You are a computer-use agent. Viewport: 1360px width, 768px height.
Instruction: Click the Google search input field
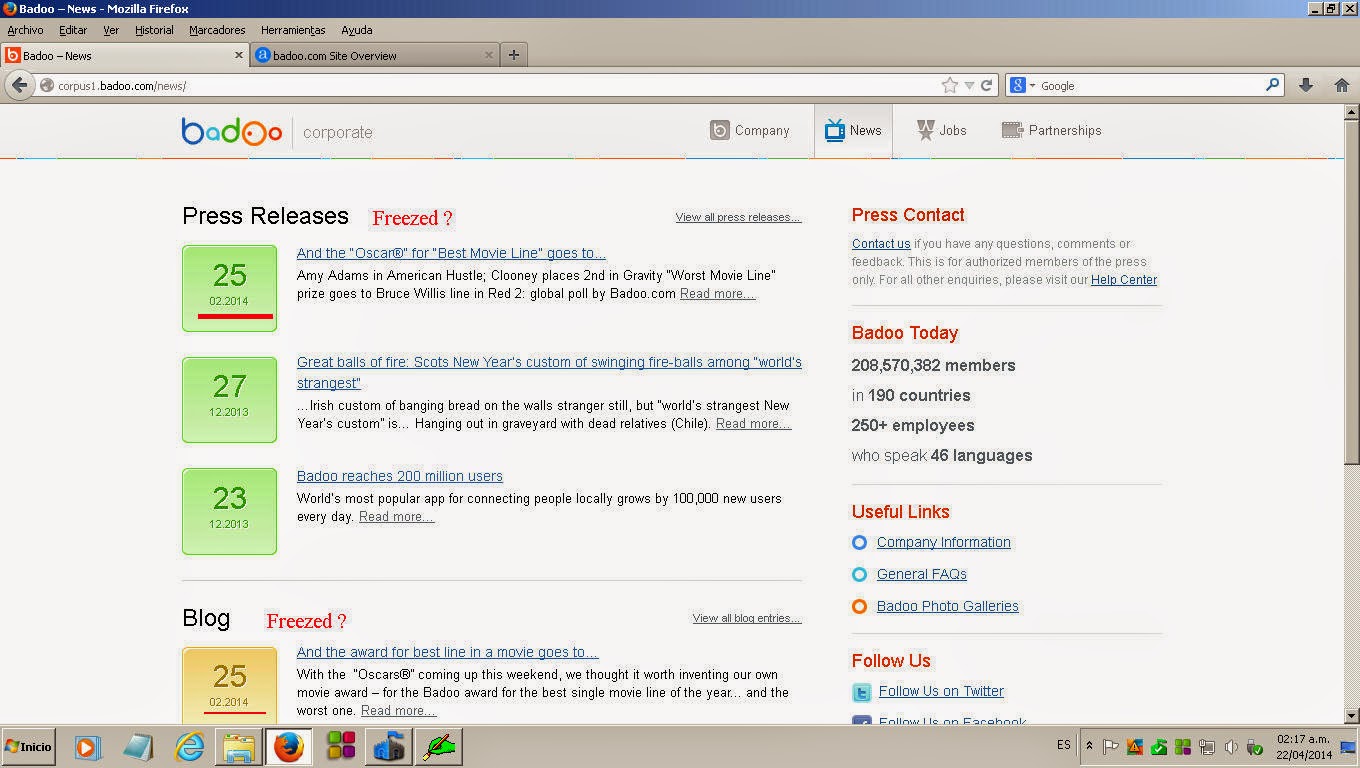click(1150, 86)
